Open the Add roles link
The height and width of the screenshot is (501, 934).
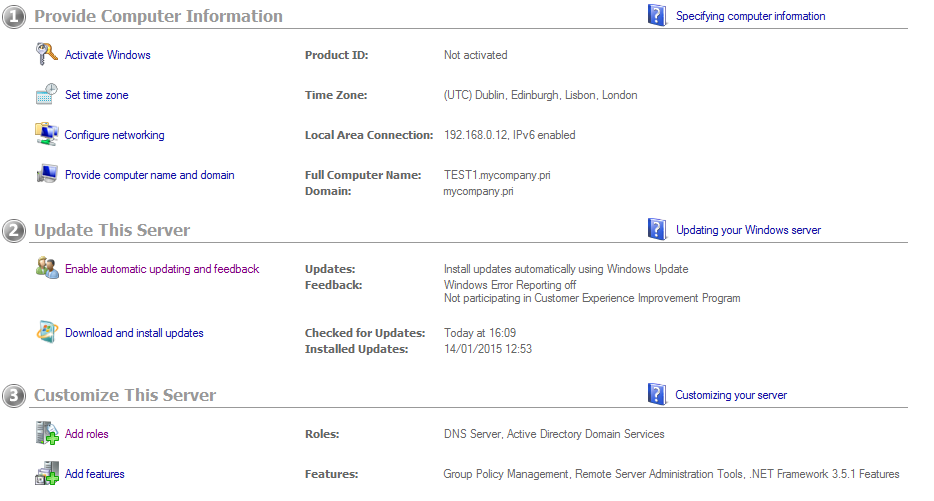click(x=86, y=434)
